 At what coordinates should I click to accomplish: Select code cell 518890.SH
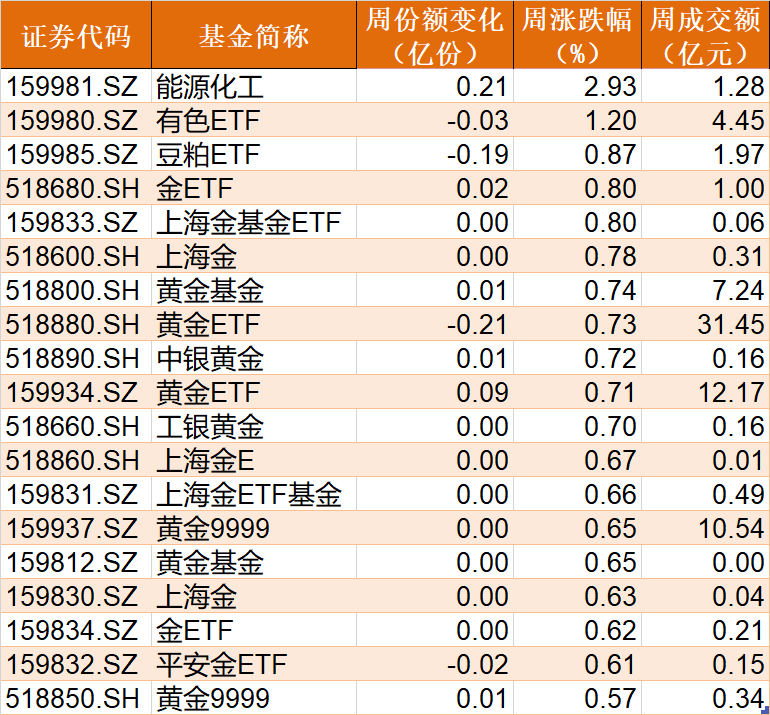76,358
